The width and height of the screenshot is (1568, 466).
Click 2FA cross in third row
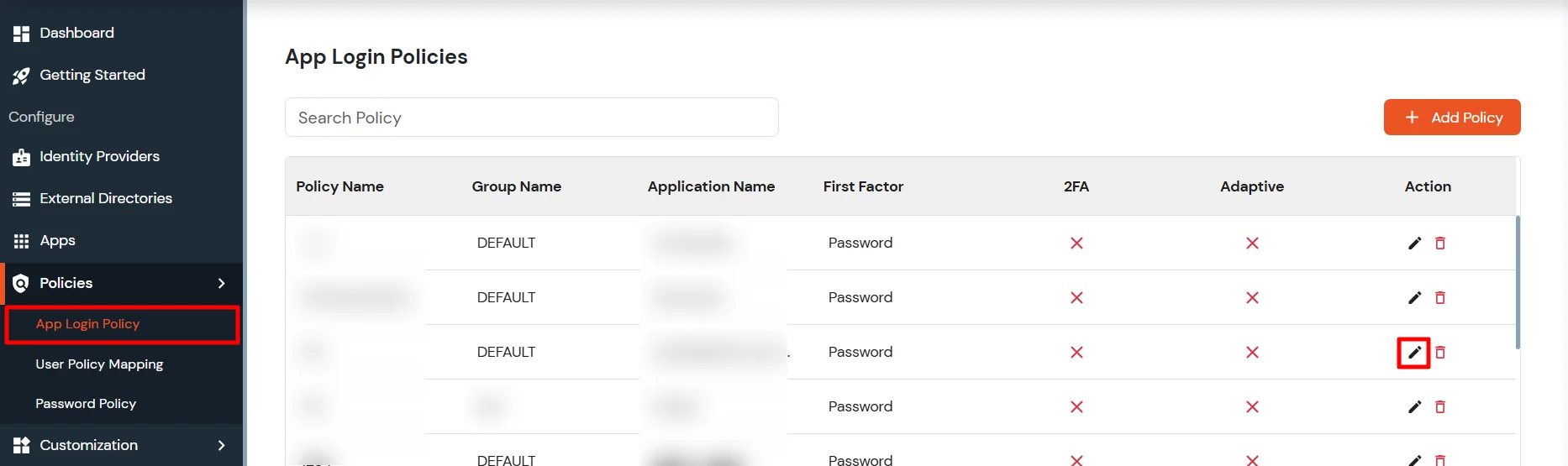(x=1076, y=352)
